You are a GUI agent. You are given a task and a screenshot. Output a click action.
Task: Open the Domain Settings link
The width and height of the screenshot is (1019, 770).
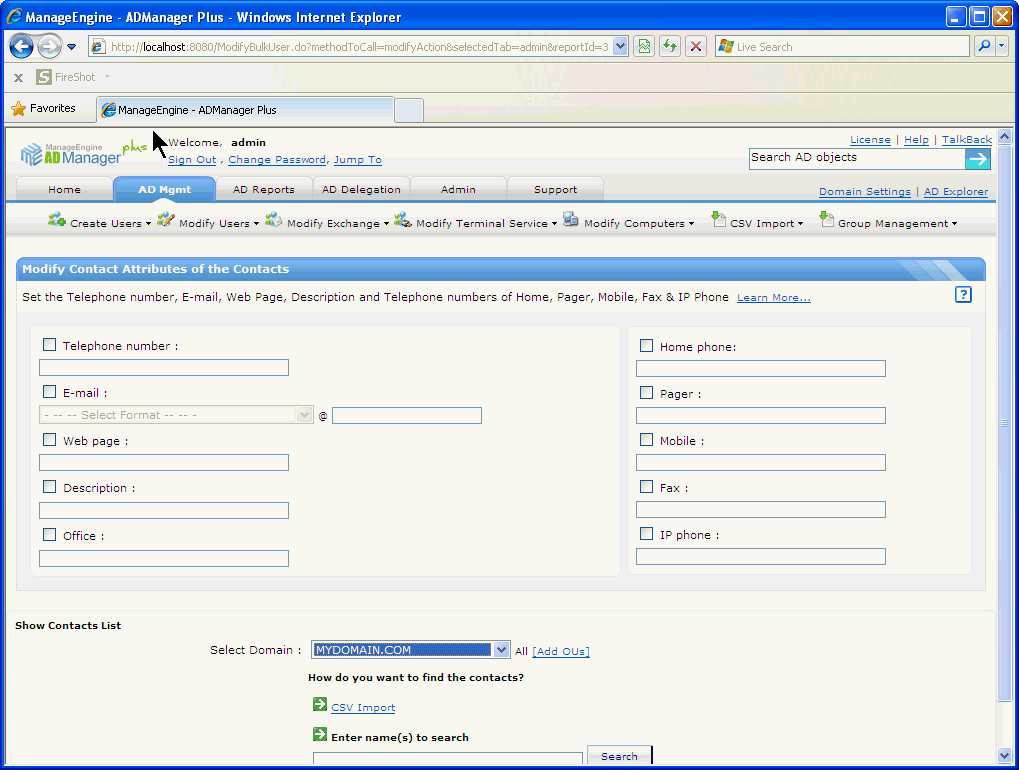point(864,192)
